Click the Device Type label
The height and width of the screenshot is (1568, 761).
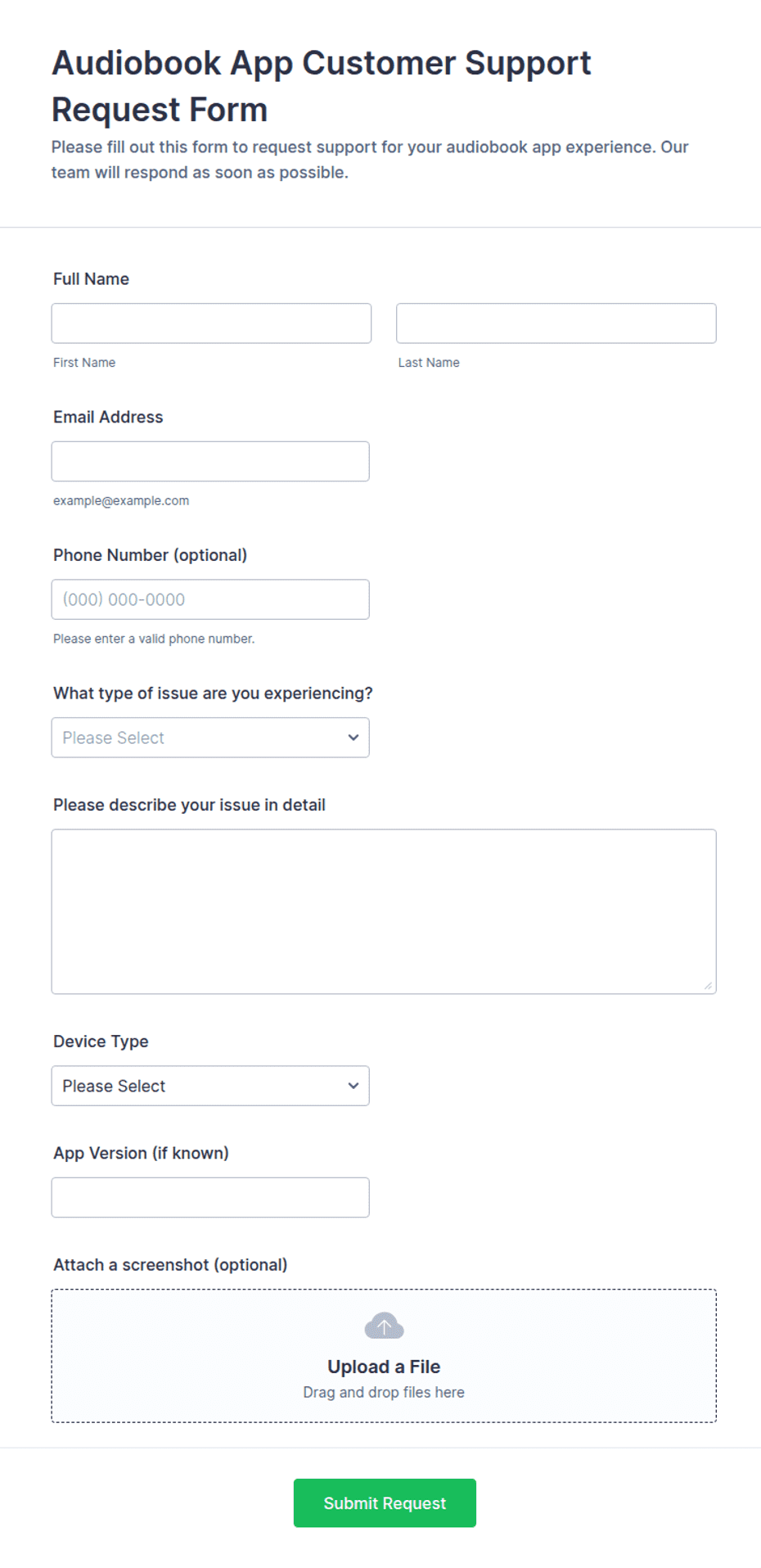pos(101,1042)
